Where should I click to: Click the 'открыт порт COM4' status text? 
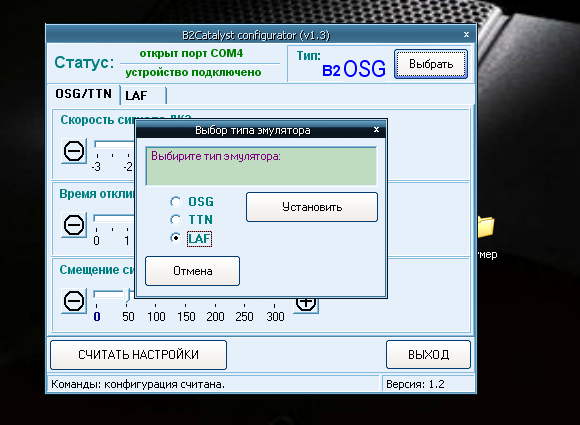point(191,54)
